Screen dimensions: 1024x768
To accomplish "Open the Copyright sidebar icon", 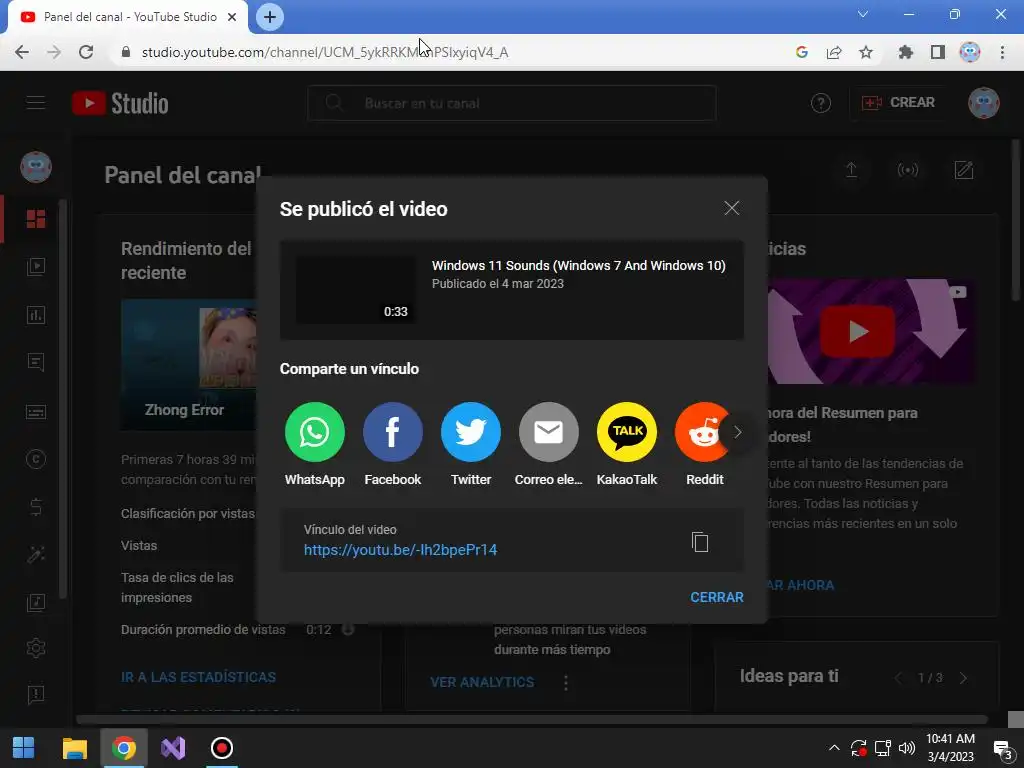I will click(36, 460).
